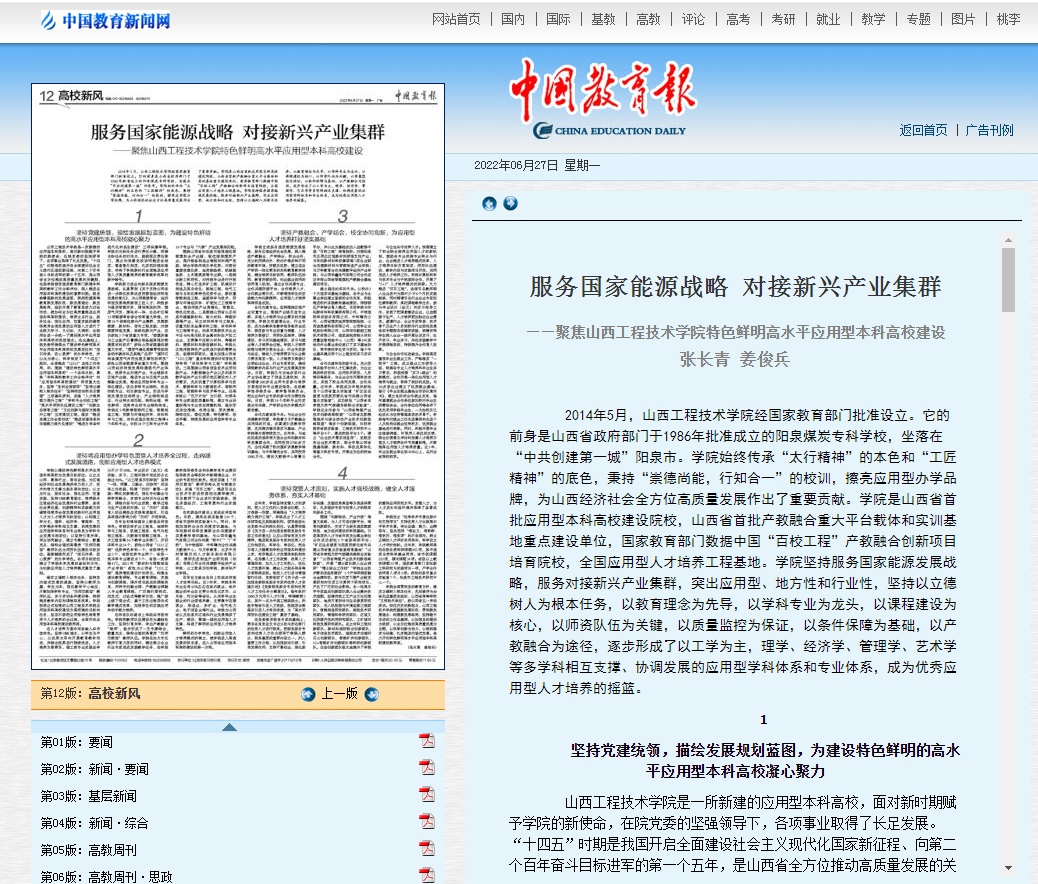Click previous article arrow above the headline

click(489, 204)
